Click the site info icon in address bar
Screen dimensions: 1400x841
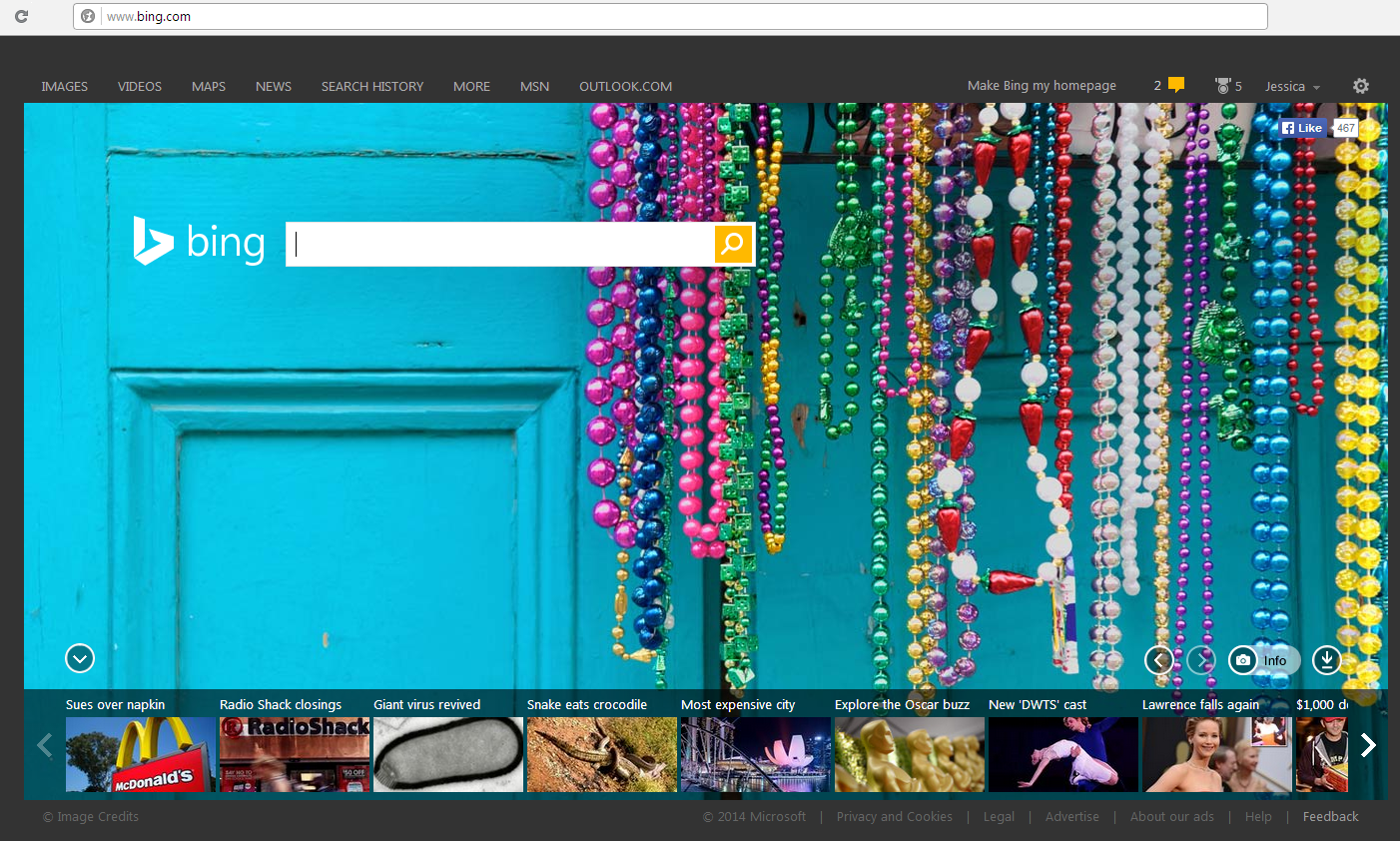coord(88,16)
